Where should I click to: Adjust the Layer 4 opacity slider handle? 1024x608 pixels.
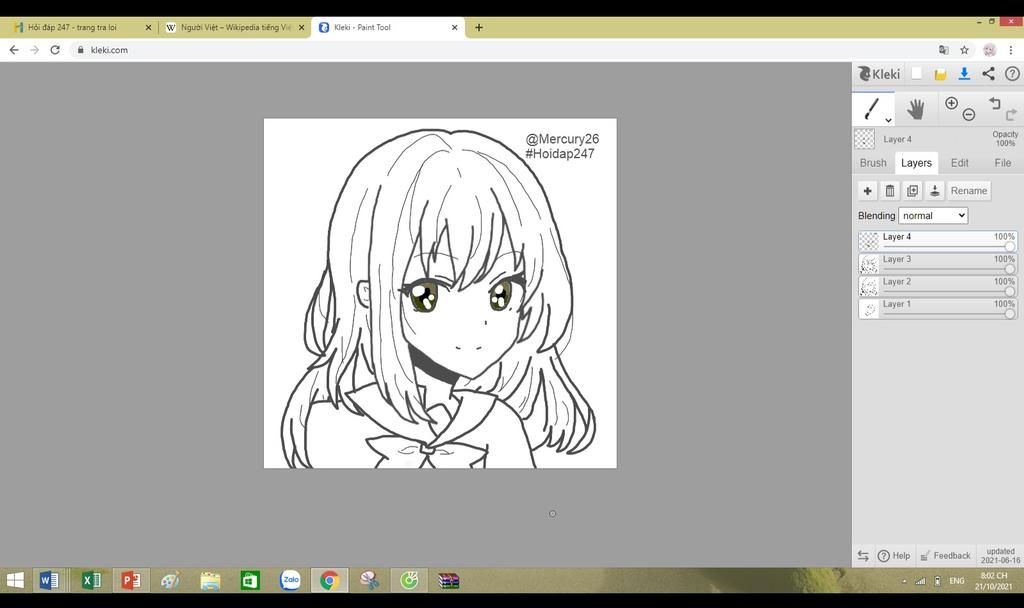click(x=1010, y=247)
